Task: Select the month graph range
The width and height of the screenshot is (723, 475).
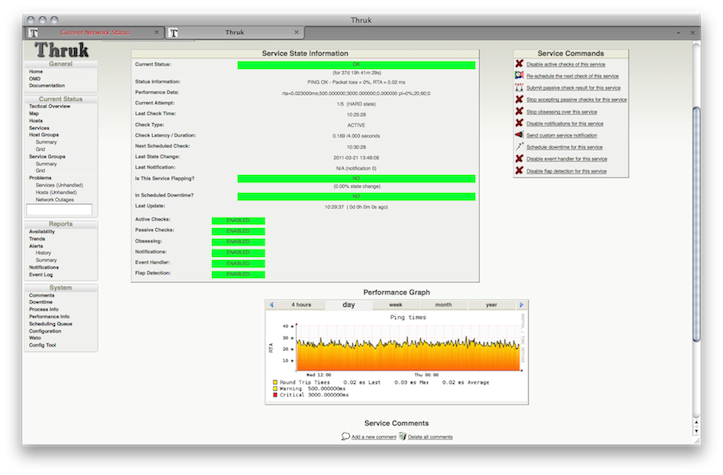Action: tap(443, 305)
